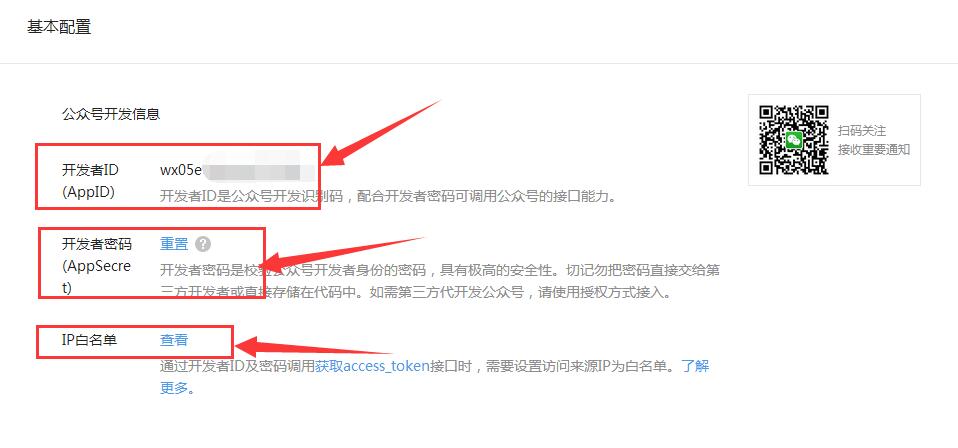Click the AppSecret security description paragraph

coord(440,281)
